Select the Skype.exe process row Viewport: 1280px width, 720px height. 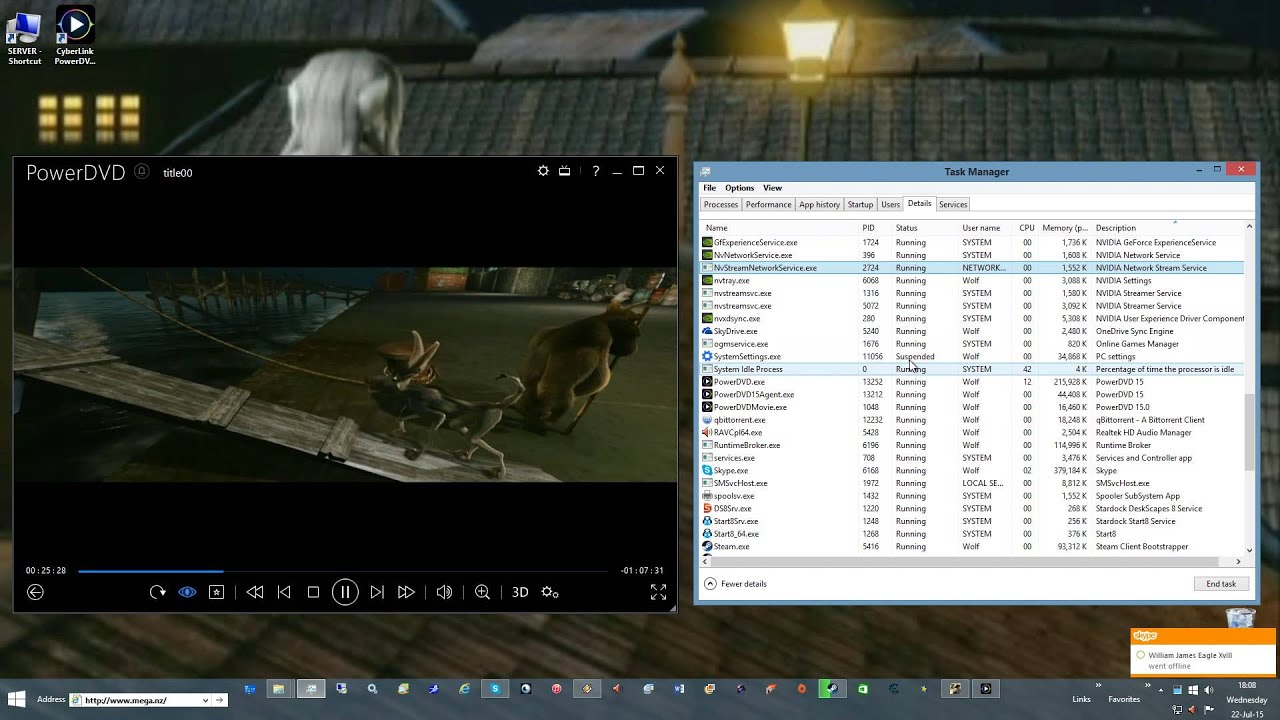973,470
